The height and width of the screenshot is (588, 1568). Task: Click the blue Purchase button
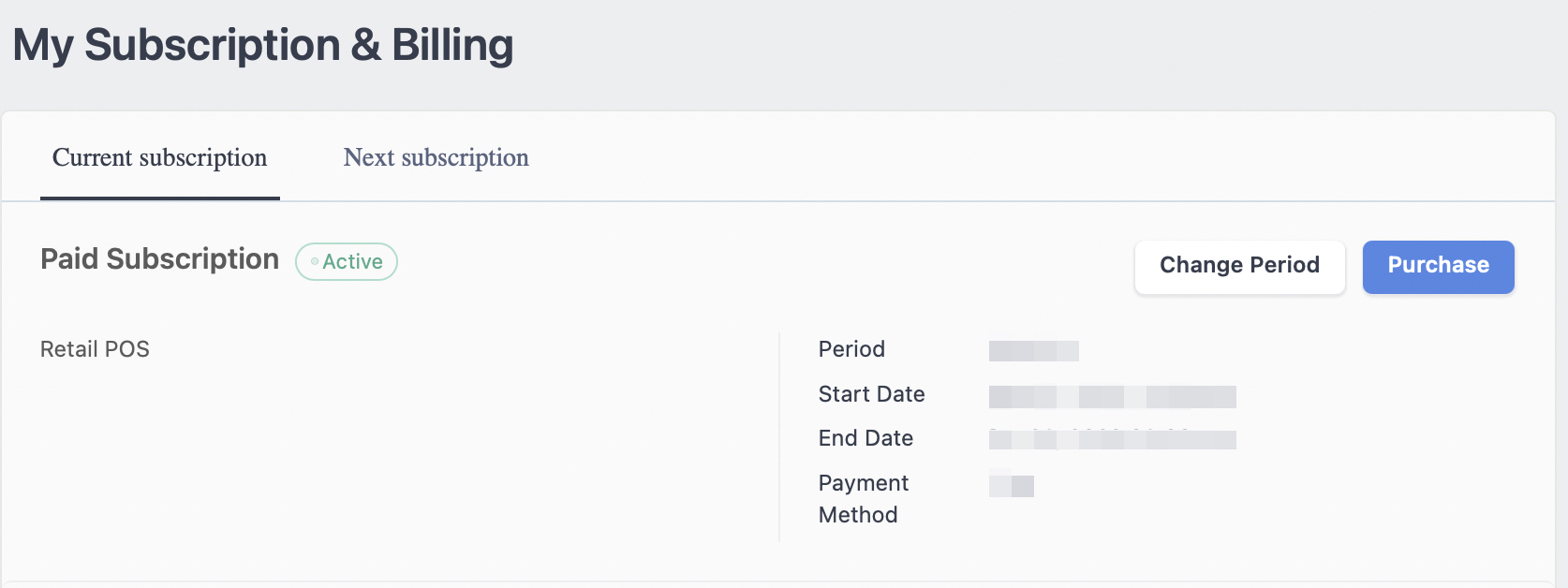click(x=1438, y=266)
